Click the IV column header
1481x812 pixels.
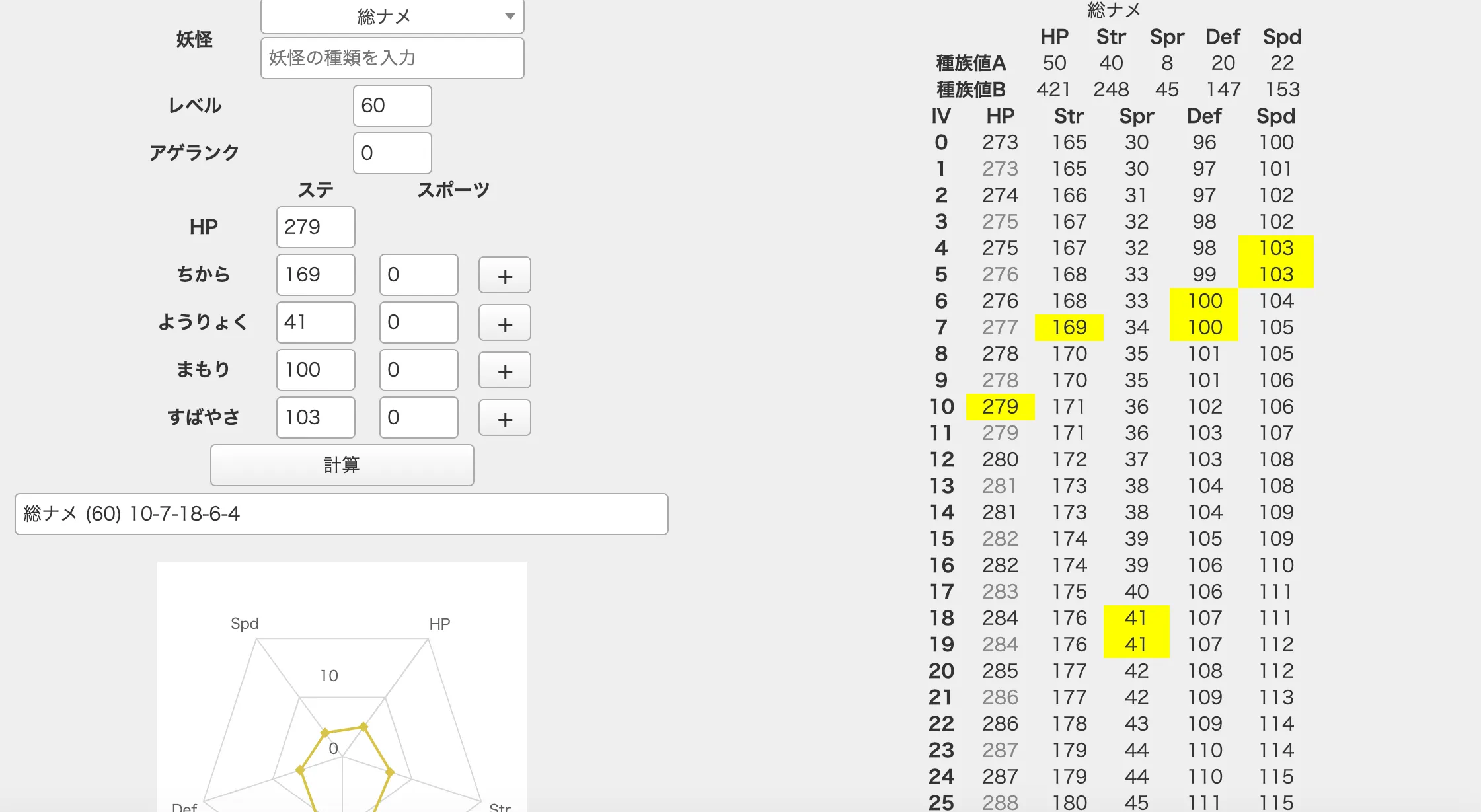(x=941, y=116)
